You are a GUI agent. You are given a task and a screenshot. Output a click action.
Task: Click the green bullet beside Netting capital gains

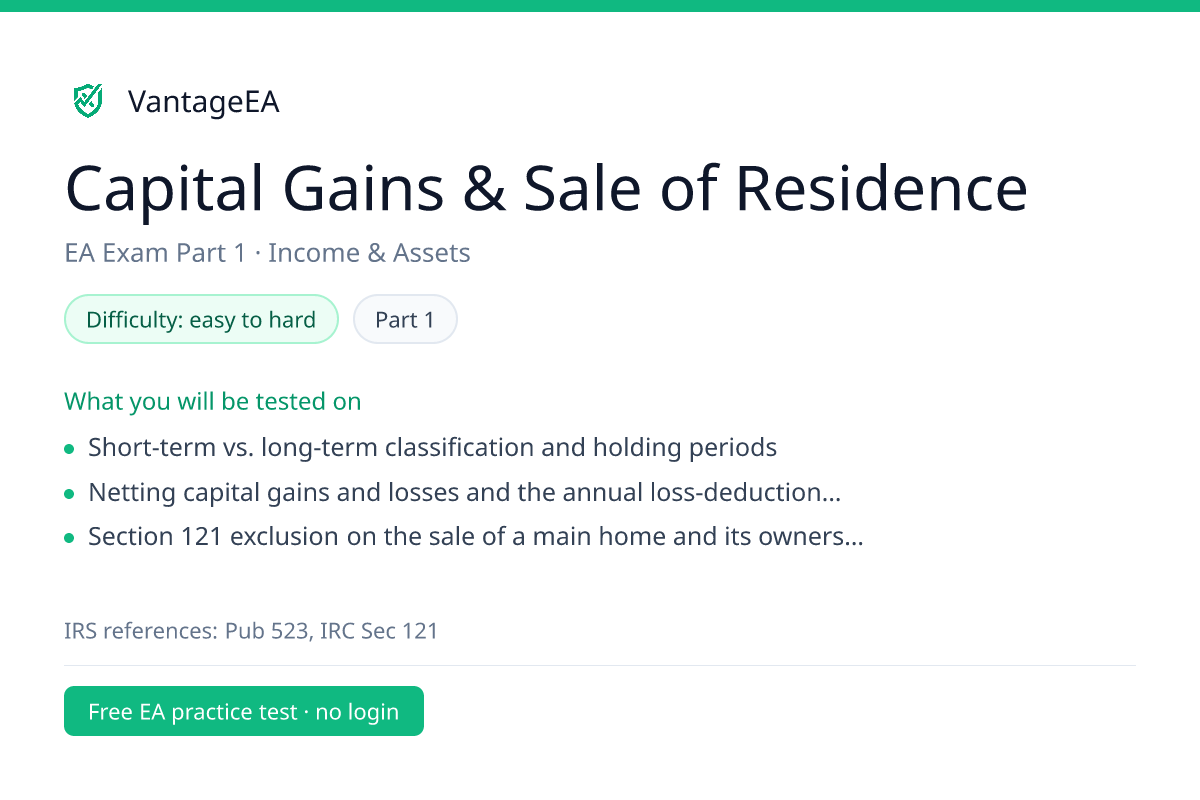point(69,494)
